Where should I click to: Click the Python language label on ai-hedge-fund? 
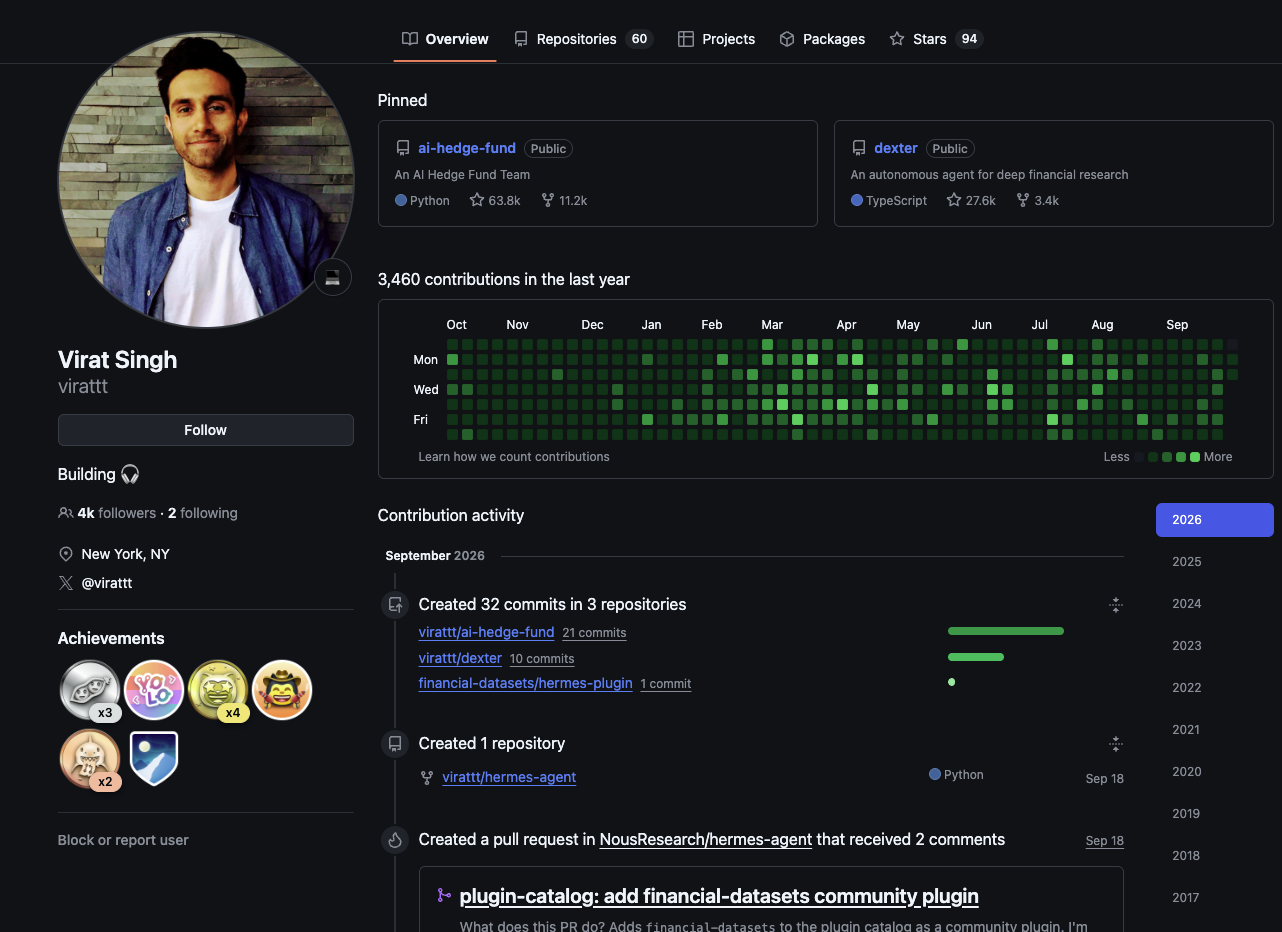430,200
